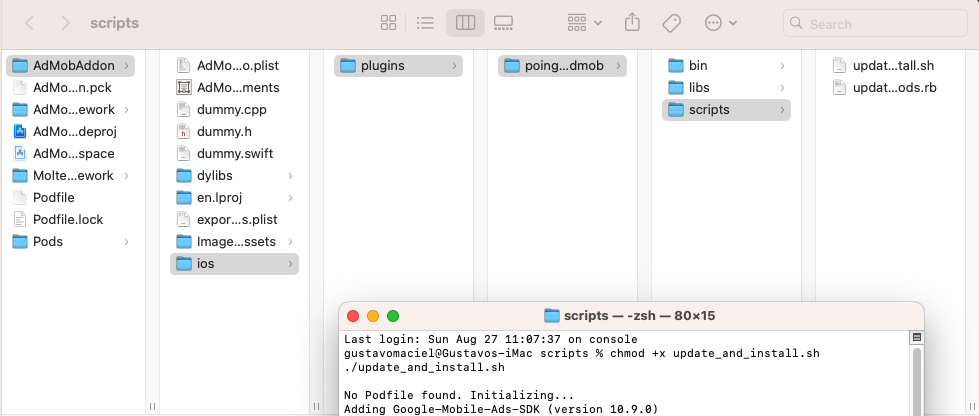
Task: Expand the en.lproj folder chevron
Action: (x=290, y=198)
